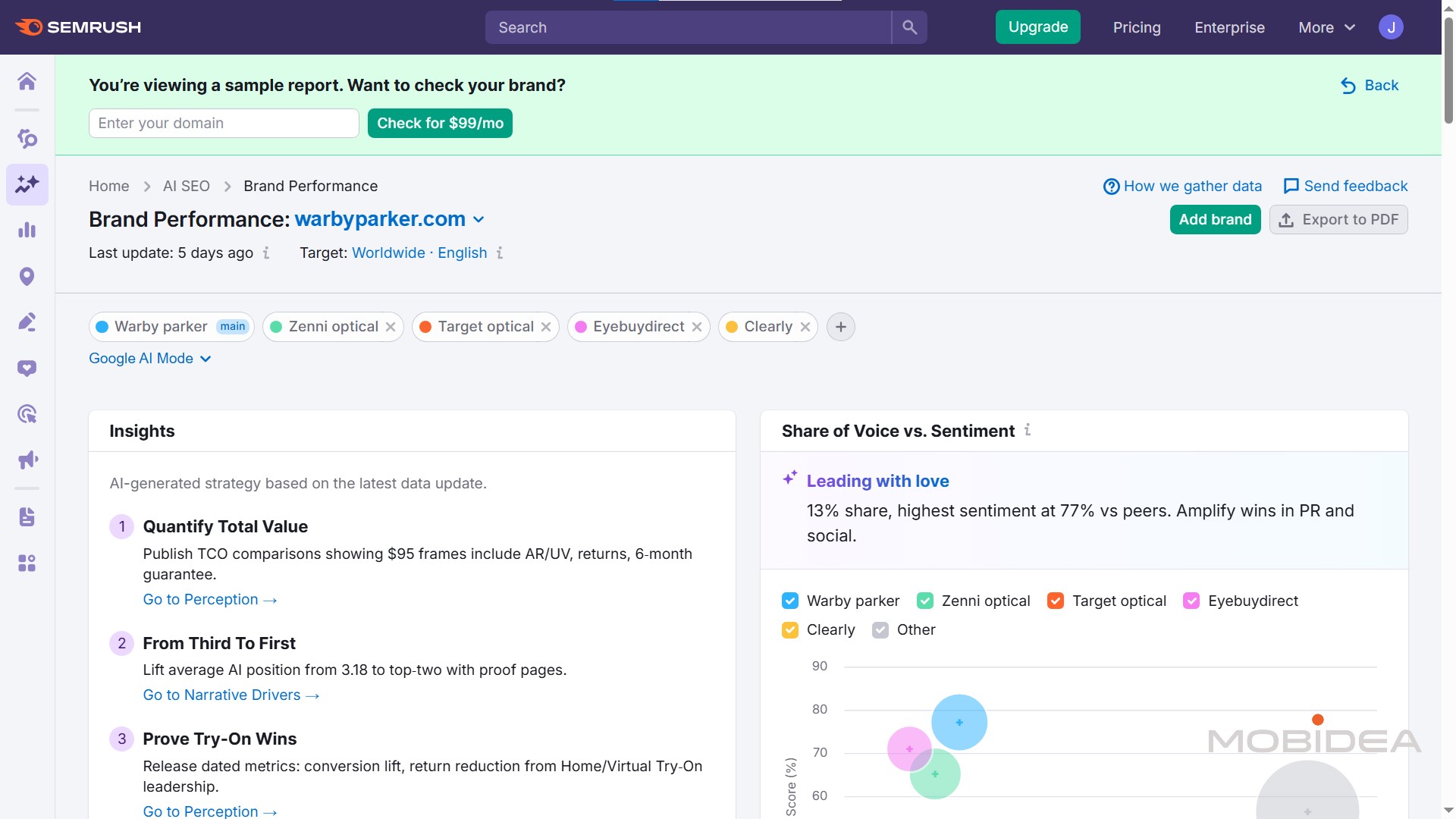Screen dimensions: 1456x819
Task: Select the Enterprise menu item
Action: pyautogui.click(x=1229, y=27)
